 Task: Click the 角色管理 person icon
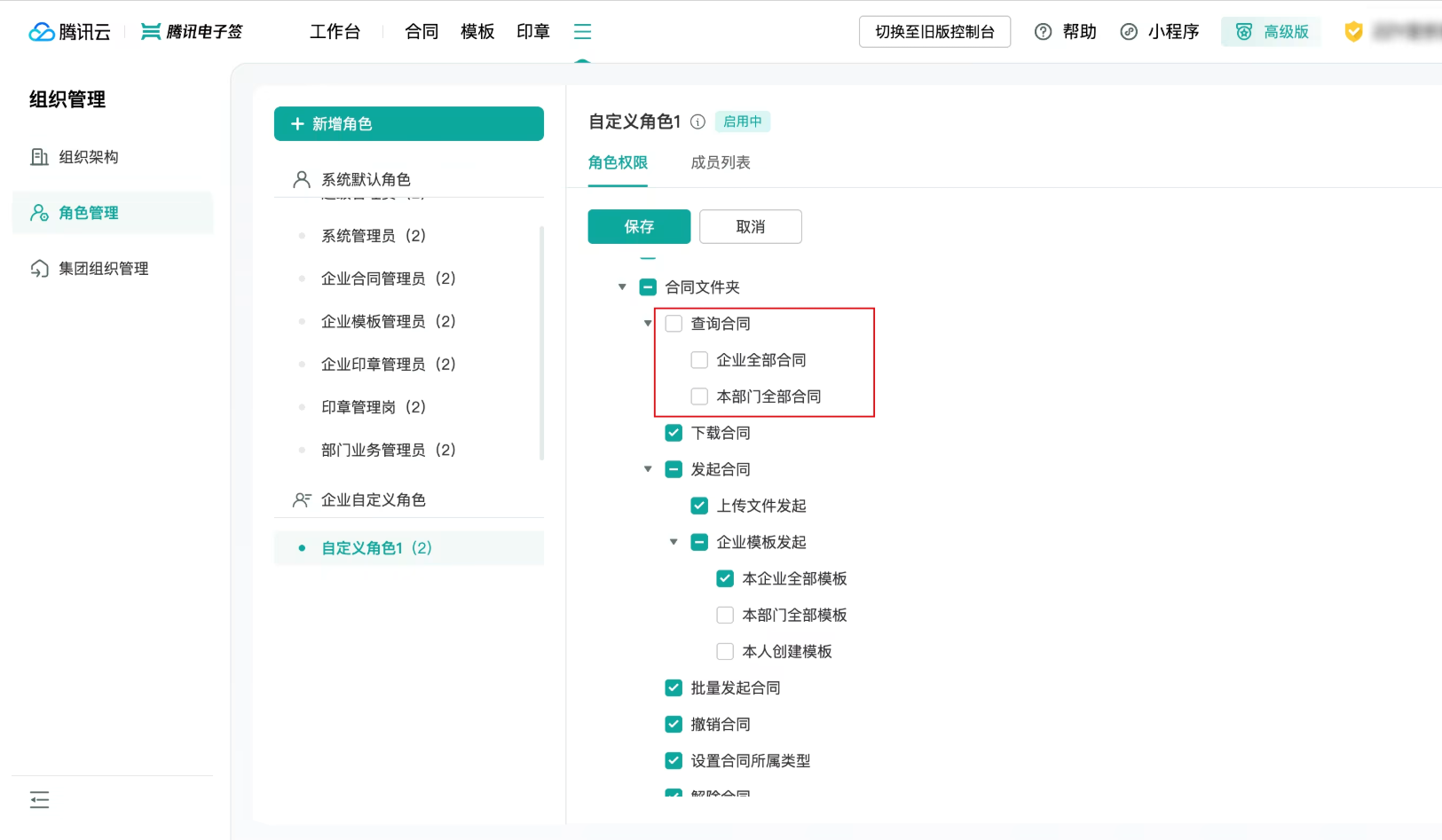[39, 213]
